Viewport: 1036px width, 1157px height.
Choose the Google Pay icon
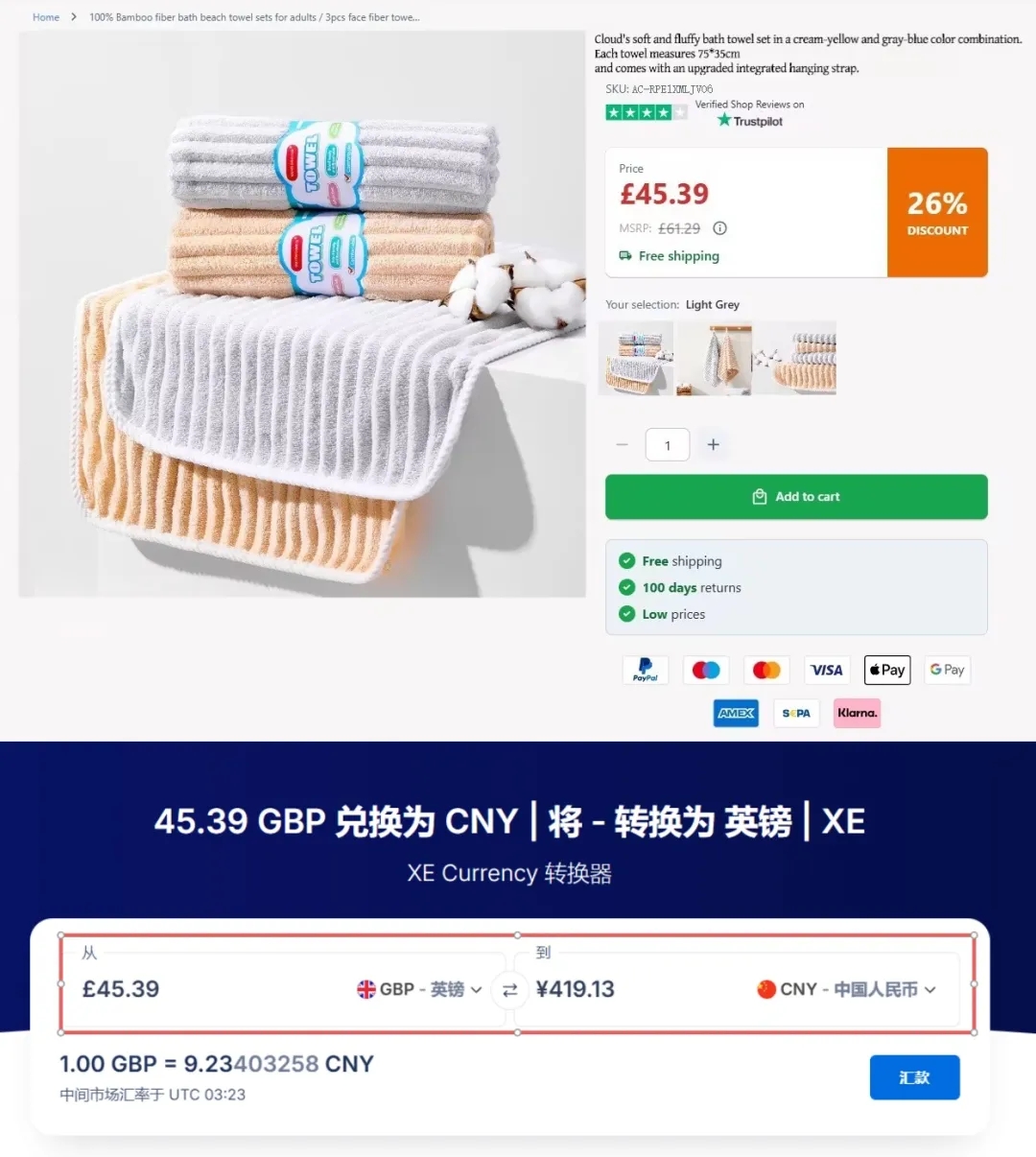click(x=947, y=670)
